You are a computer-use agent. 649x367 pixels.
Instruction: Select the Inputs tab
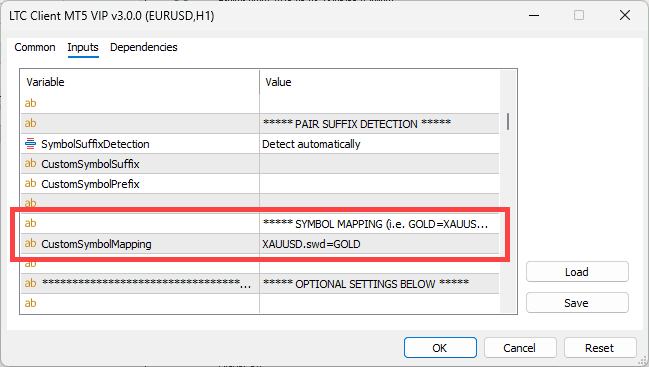tap(83, 47)
